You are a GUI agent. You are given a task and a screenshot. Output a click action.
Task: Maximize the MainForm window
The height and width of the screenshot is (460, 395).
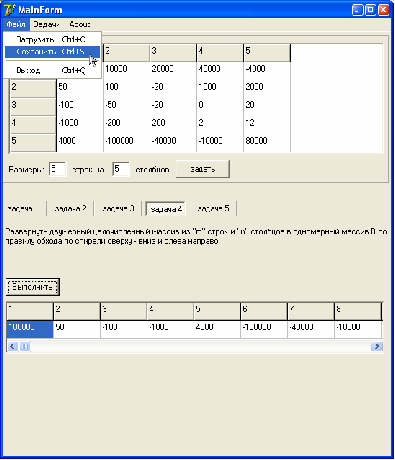[370, 10]
